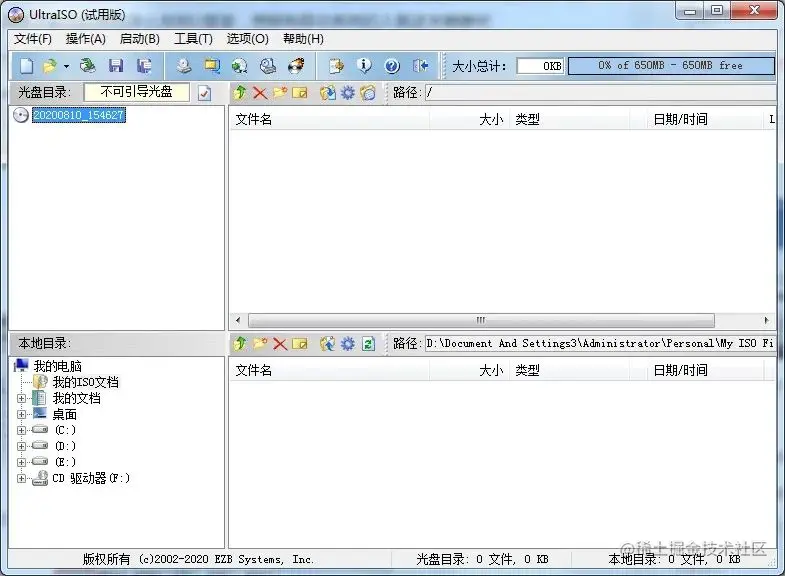Click Rename in the local directory toolbar
Viewport: 785px width, 576px height.
300,343
